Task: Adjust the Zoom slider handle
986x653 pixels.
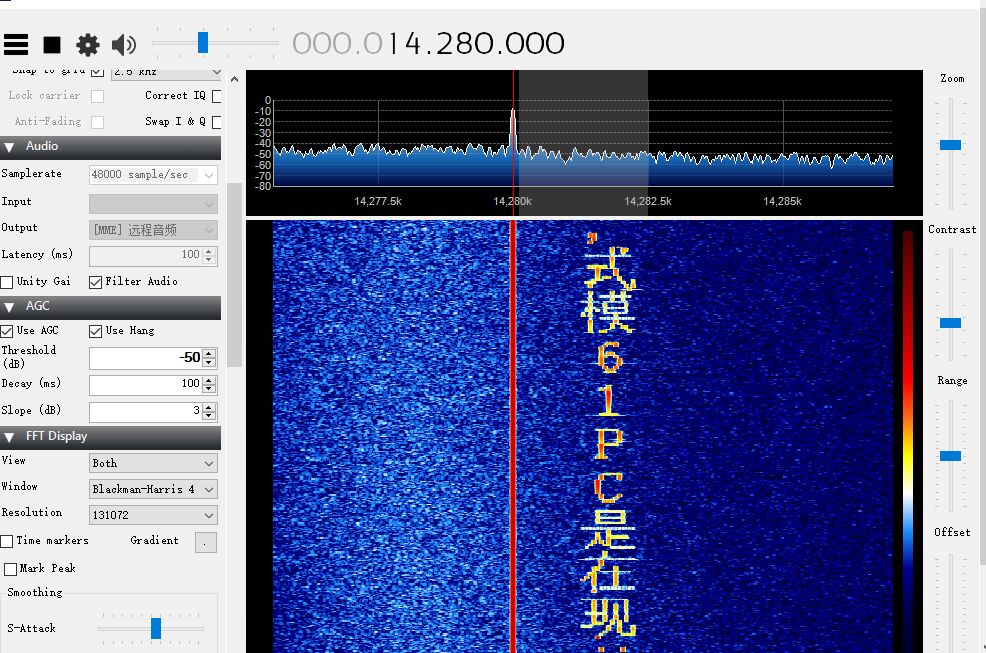Action: click(950, 145)
